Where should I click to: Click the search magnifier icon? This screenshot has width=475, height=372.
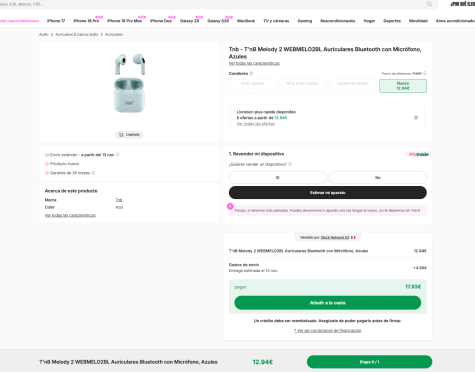click(x=429, y=4)
